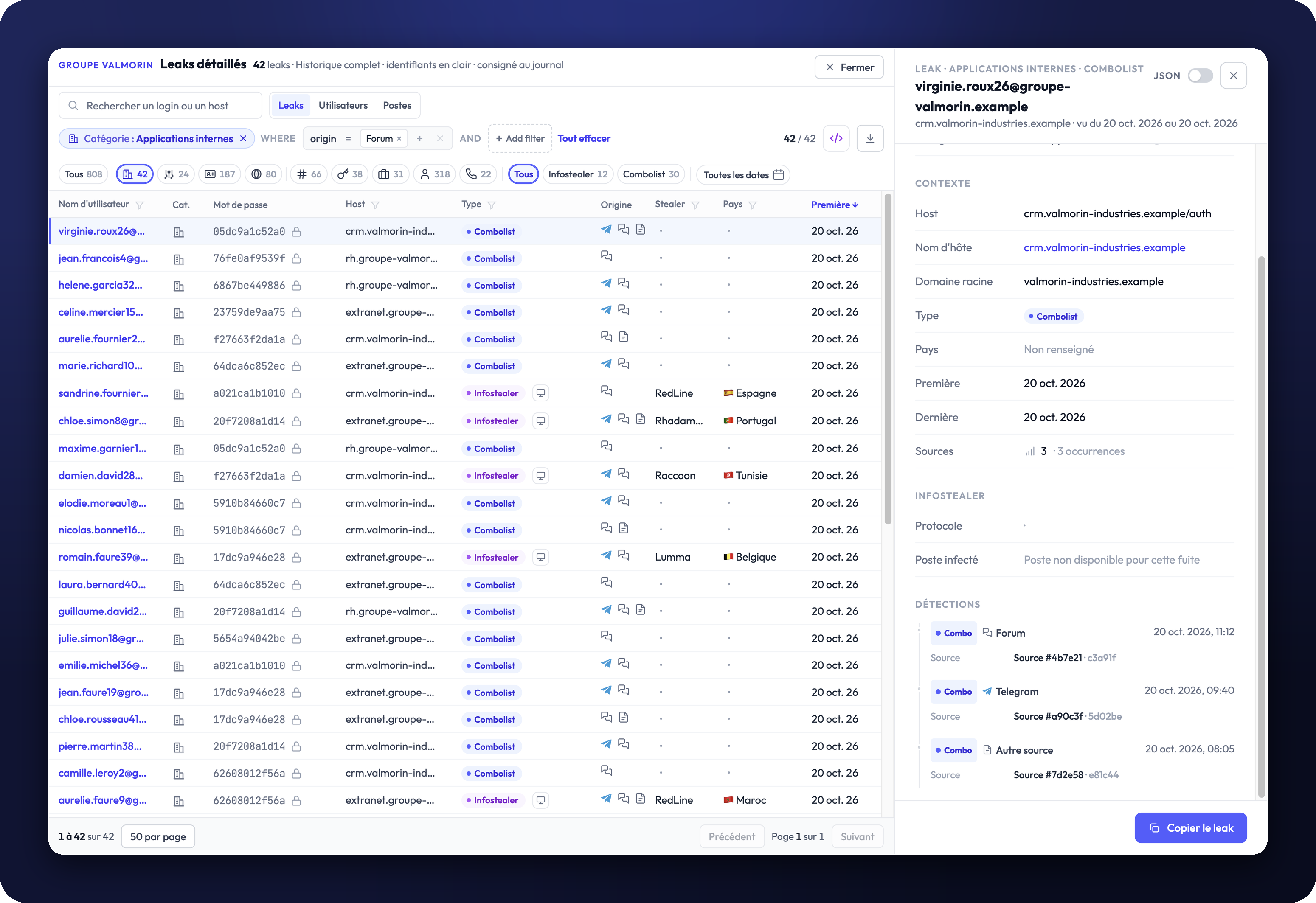Viewport: 1316px width, 903px height.
Task: Remove the Applications internes category chip
Action: 244,139
